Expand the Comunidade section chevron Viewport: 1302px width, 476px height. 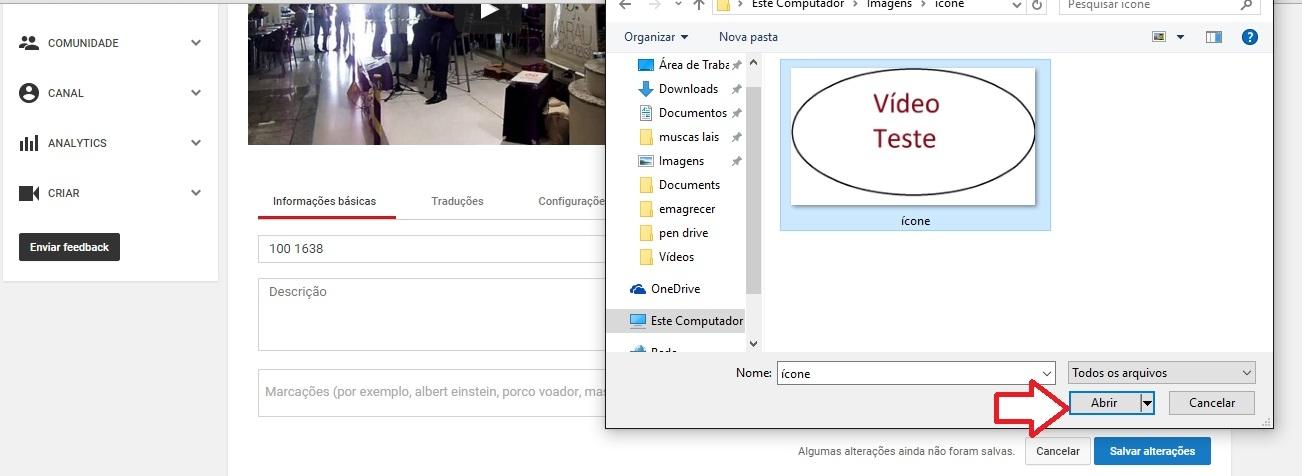point(196,43)
